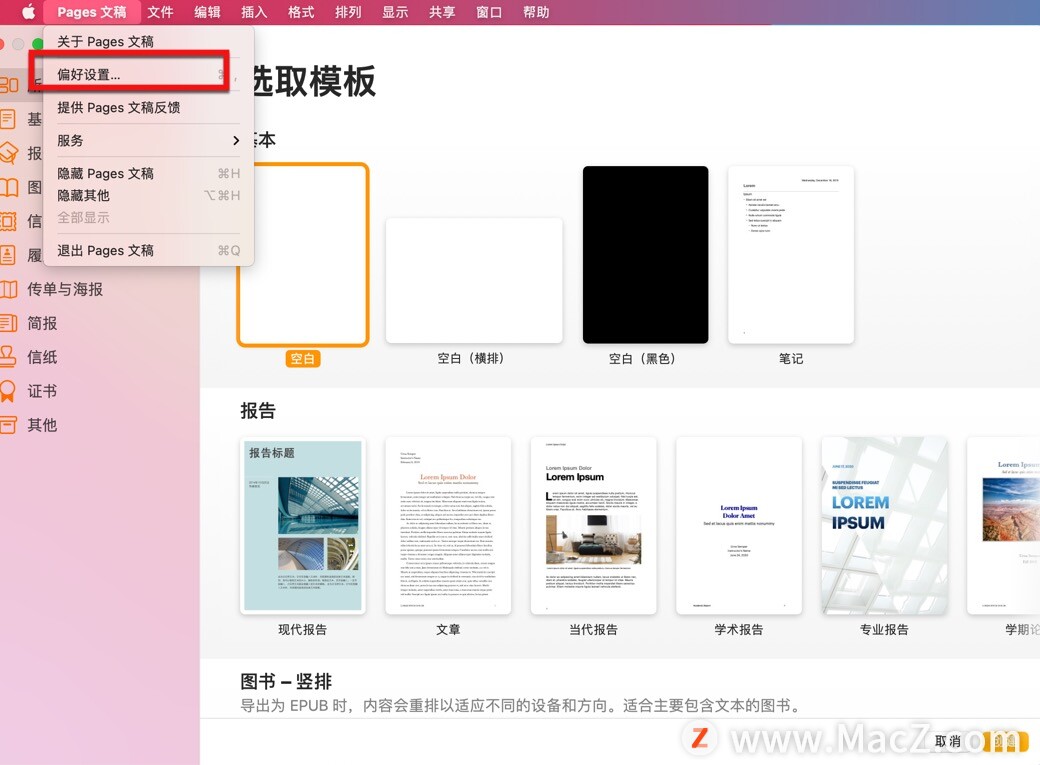Open the 插入 menu
1040x765 pixels.
click(254, 12)
